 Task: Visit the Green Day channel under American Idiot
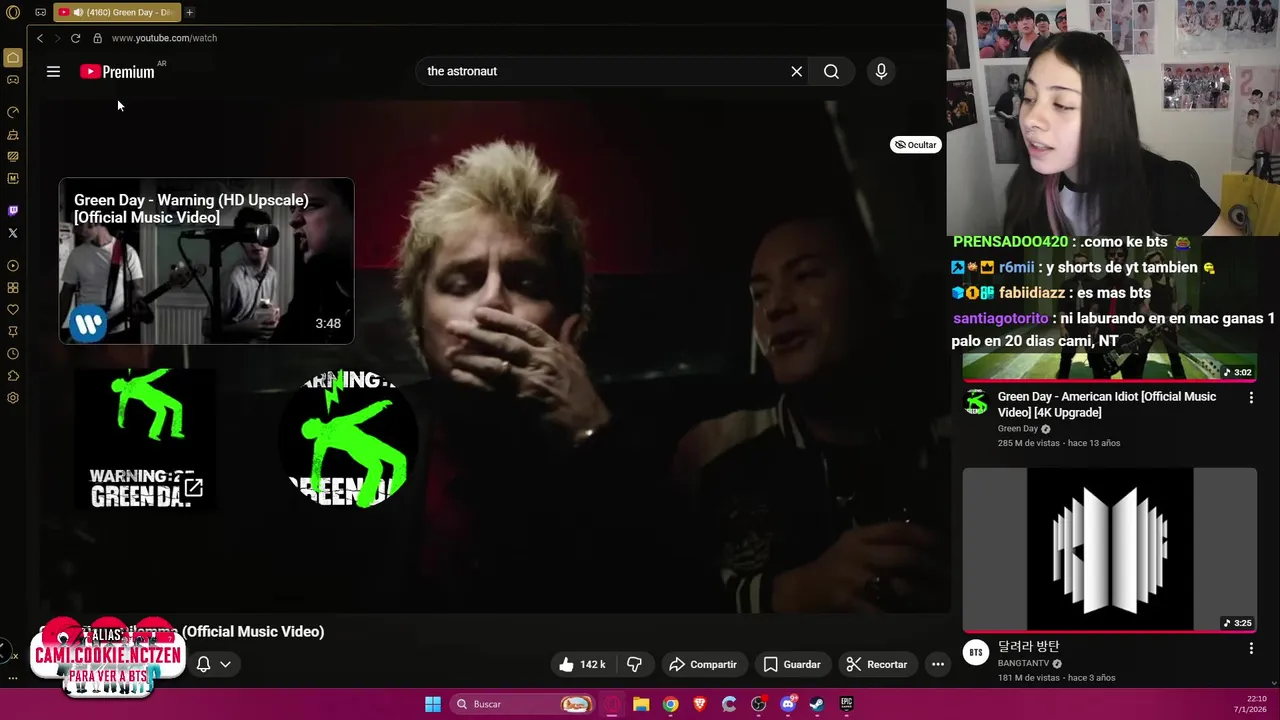1018,429
